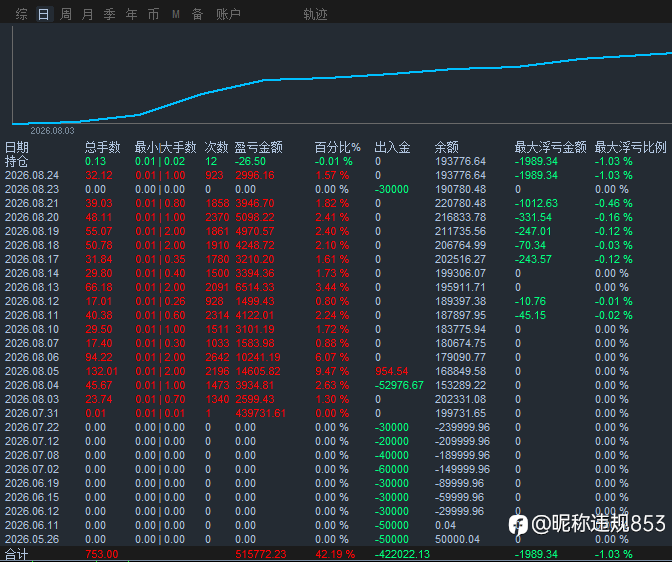This screenshot has height=562, width=672.
Task: Click the 10241.19 profit value
Action: [258, 358]
